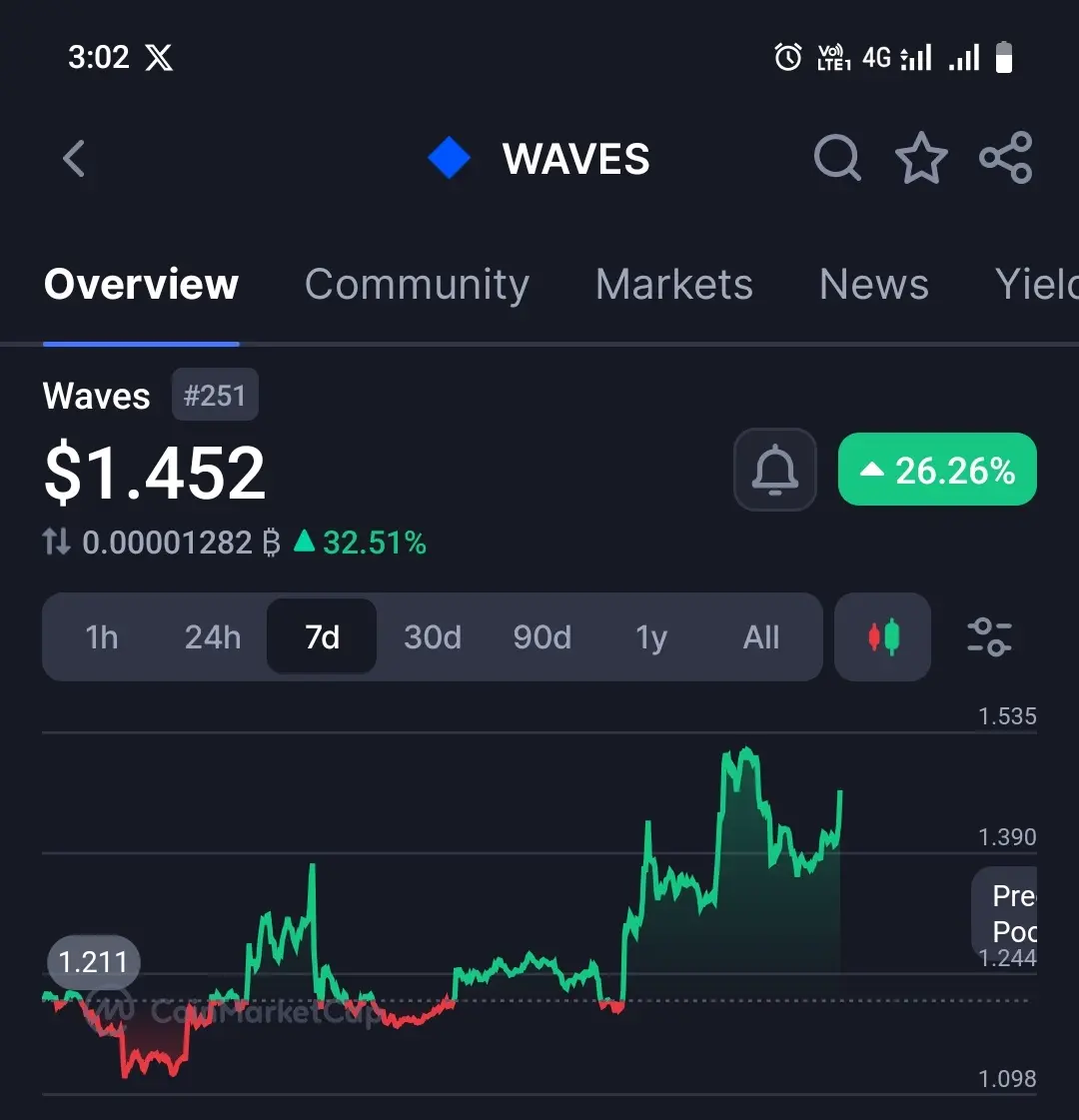Select the 24h chart range
This screenshot has height=1120, width=1079.
[x=213, y=637]
